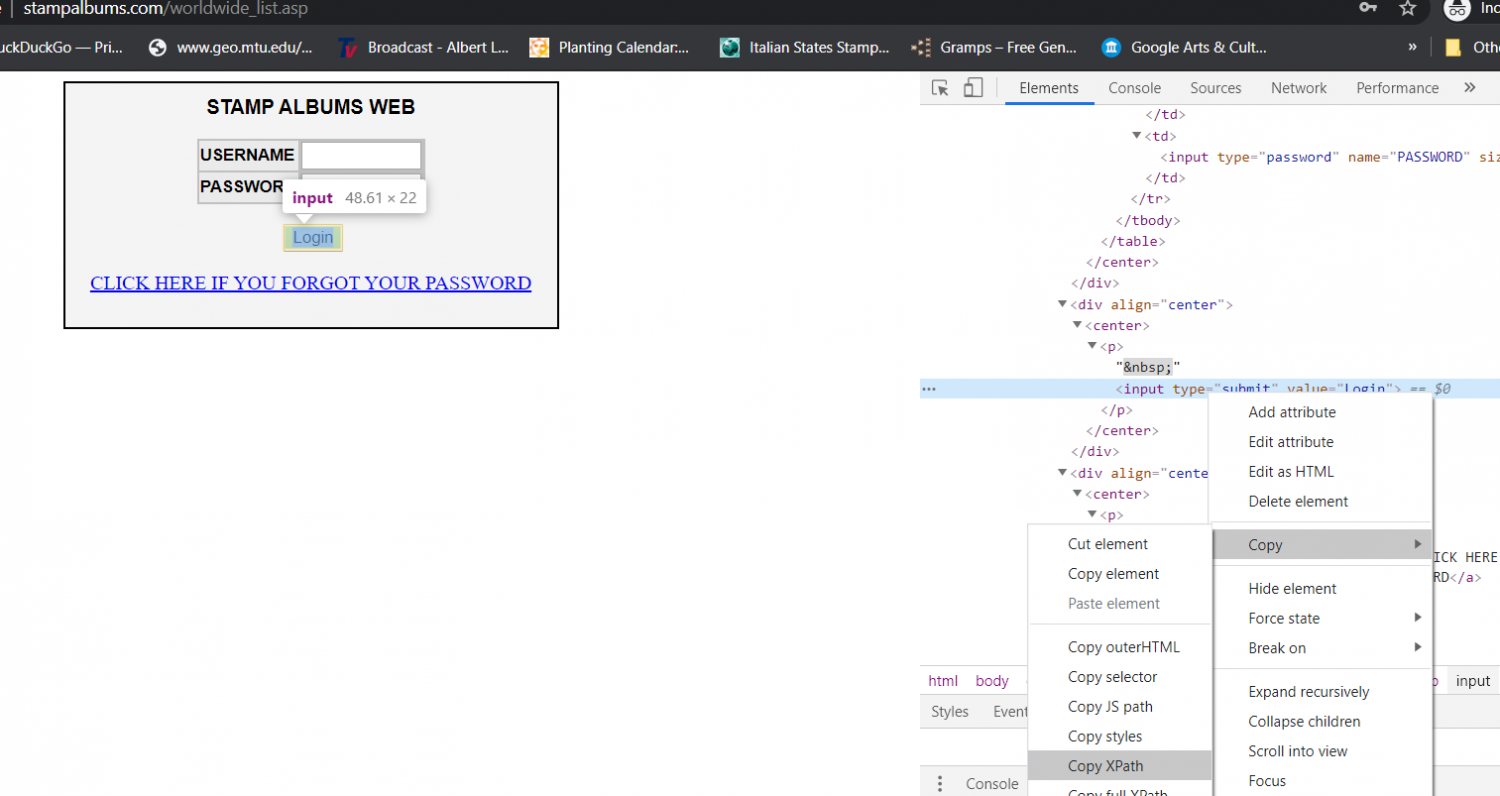Viewport: 1500px width, 796px height.
Task: Collapse the first div align="center" node
Action: coord(1062,305)
